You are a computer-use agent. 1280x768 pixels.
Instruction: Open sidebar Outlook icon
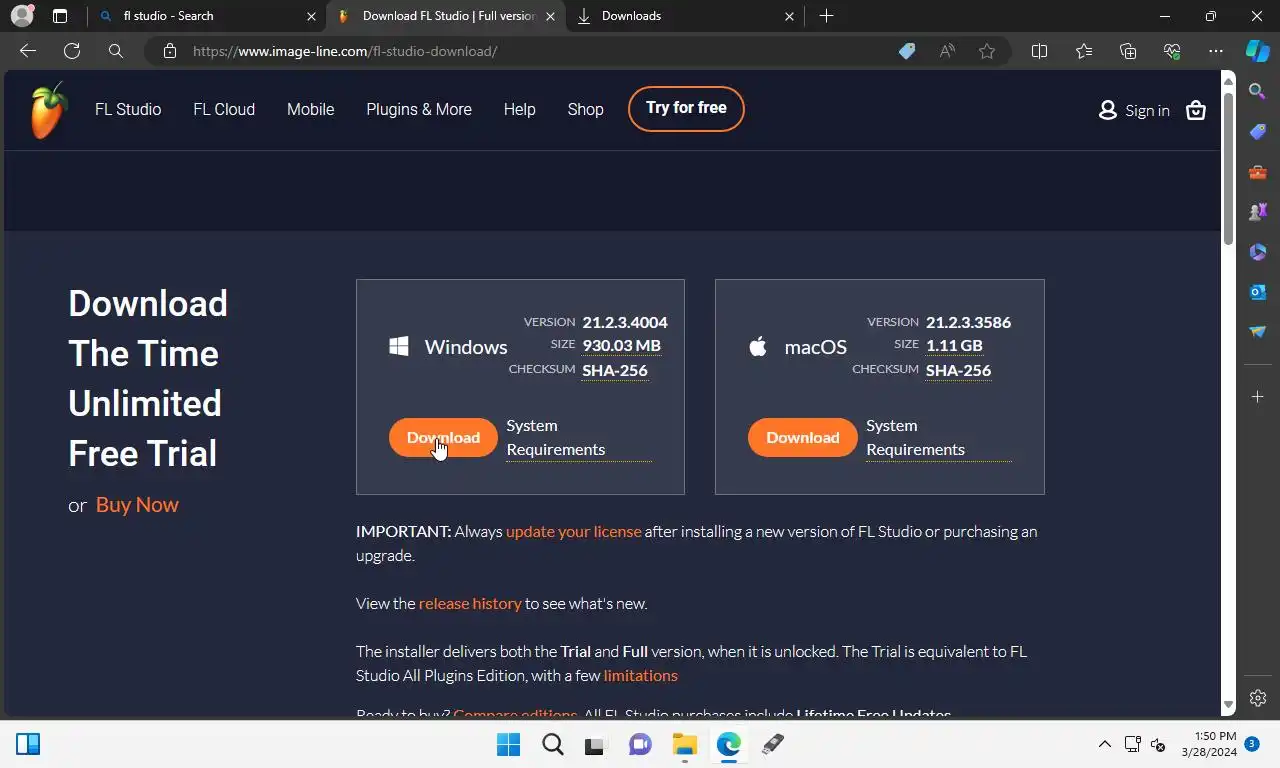[x=1258, y=292]
